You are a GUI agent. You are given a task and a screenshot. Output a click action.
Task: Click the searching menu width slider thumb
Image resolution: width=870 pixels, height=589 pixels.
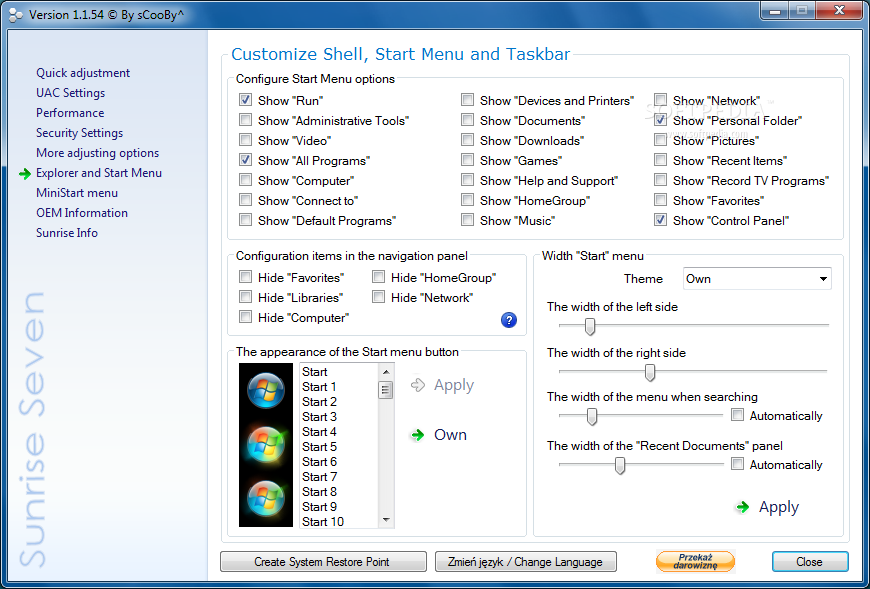[592, 417]
